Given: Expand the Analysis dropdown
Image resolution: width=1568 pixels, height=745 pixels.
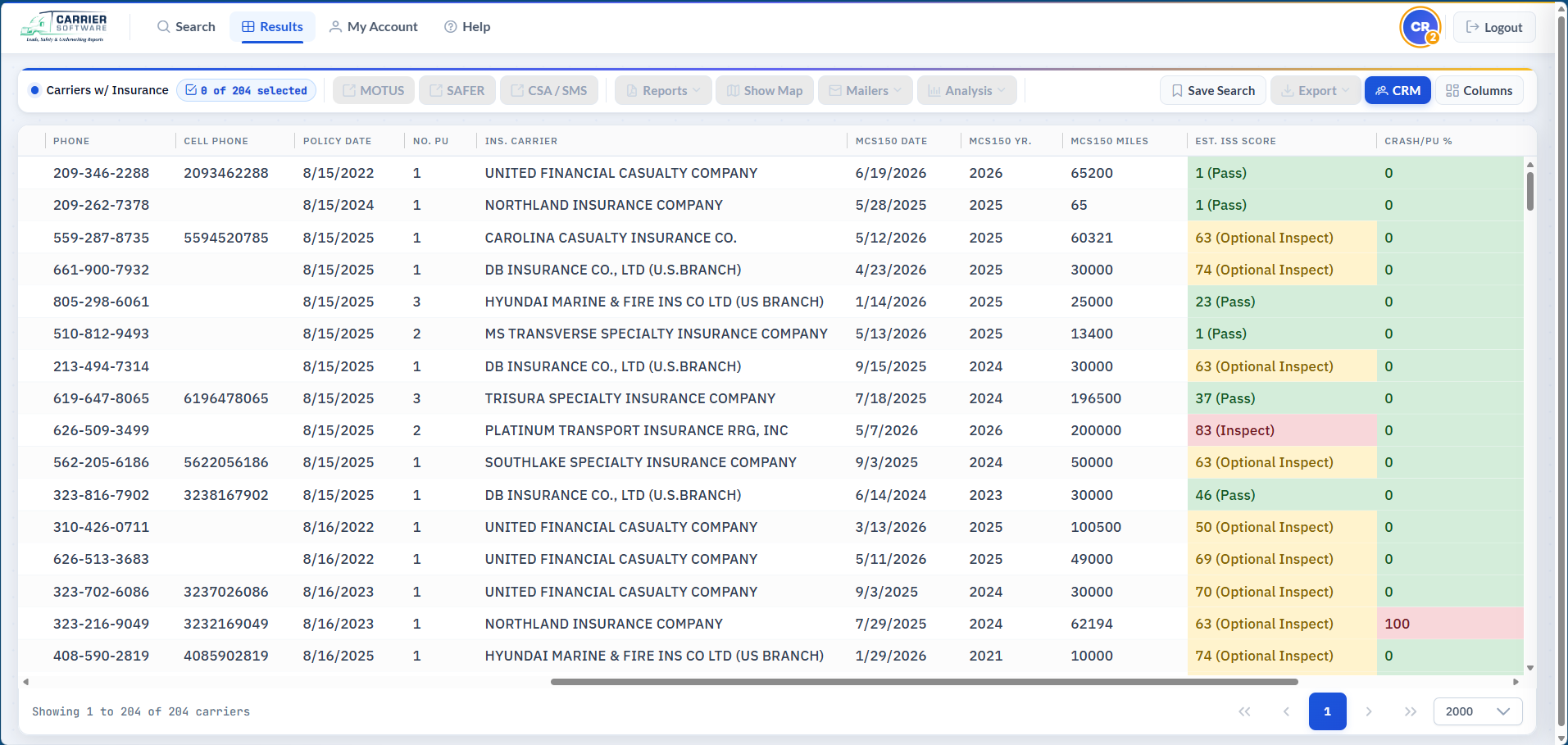Looking at the screenshot, I should pos(967,90).
